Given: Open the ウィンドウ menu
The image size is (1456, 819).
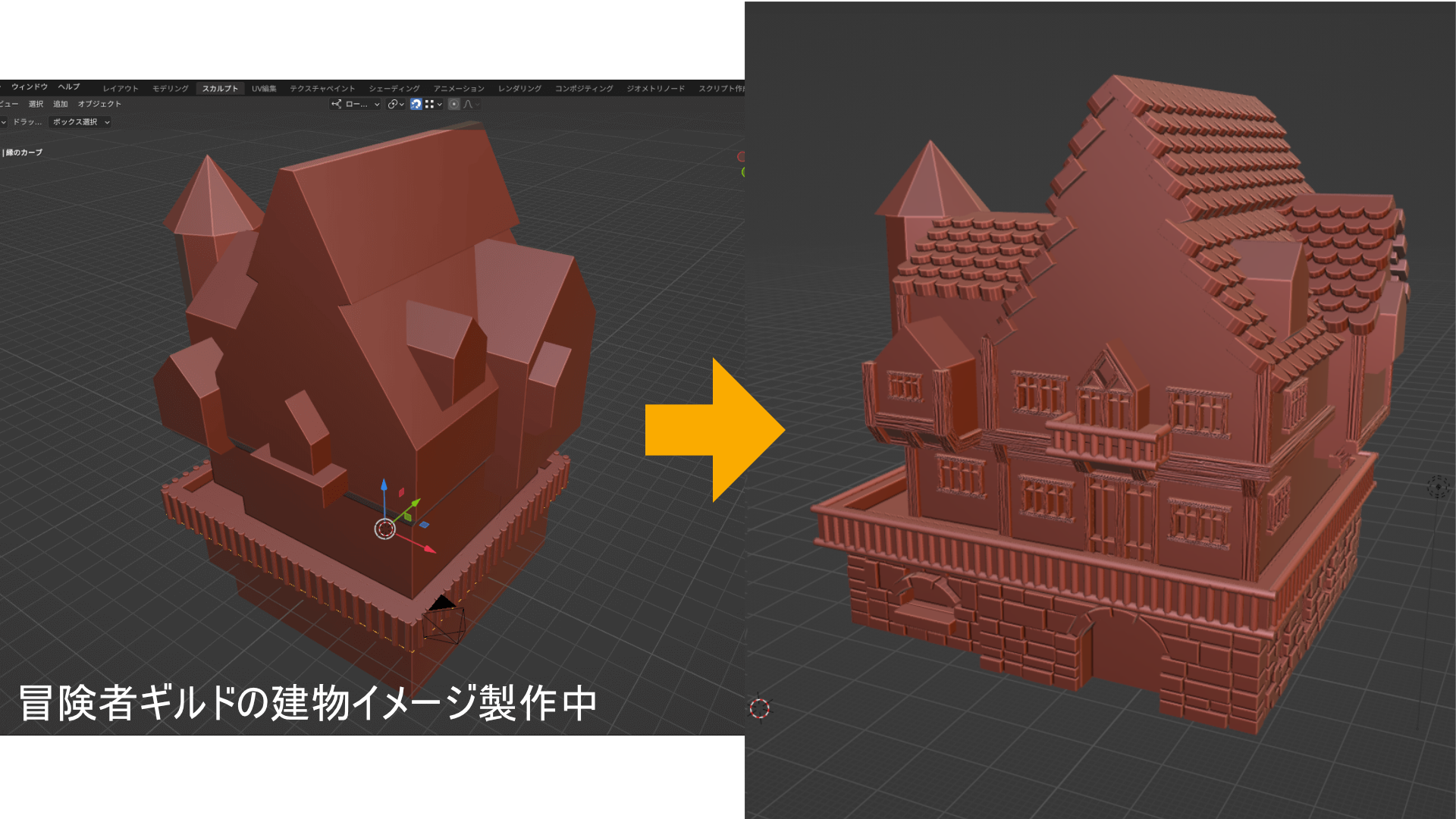Looking at the screenshot, I should click(x=30, y=87).
